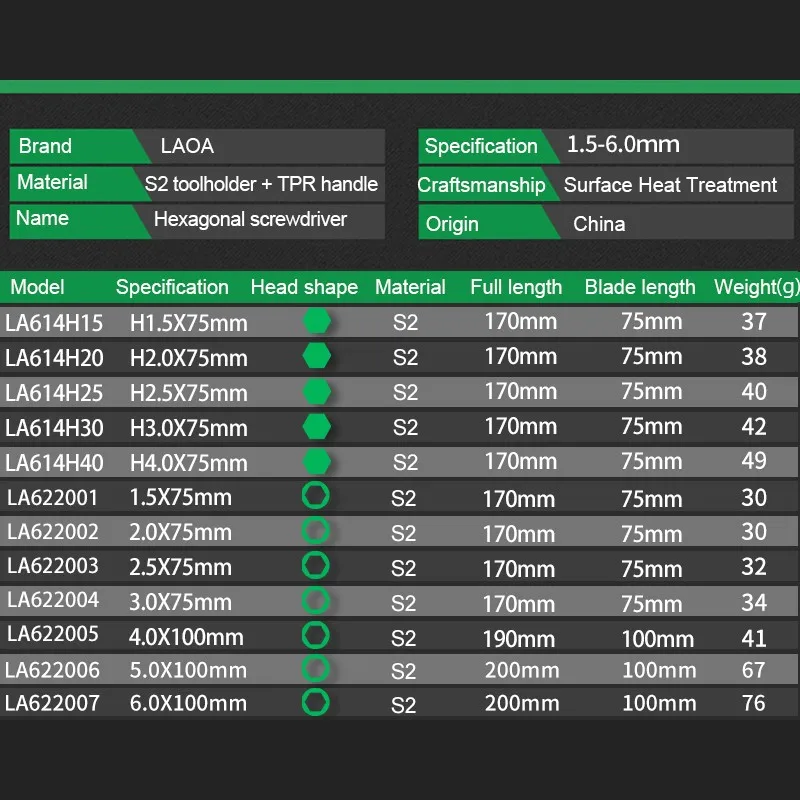Select the hollow hexagon icon in LA622004 row
Screen dimensions: 800x800
point(315,601)
